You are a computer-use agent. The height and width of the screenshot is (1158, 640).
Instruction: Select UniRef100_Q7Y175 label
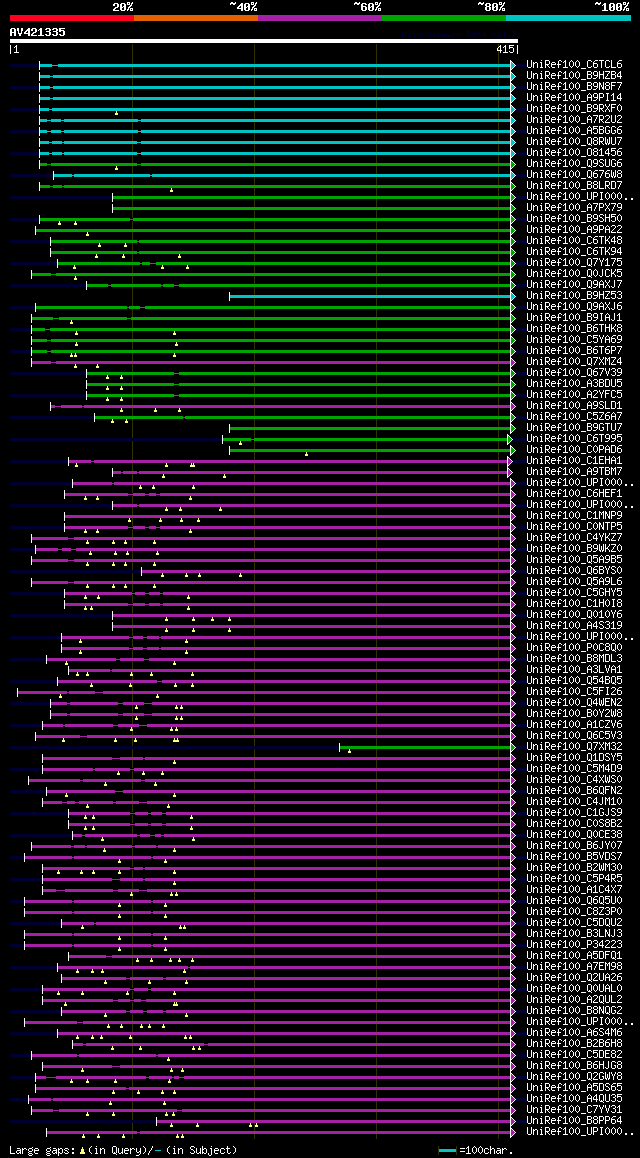(574, 263)
